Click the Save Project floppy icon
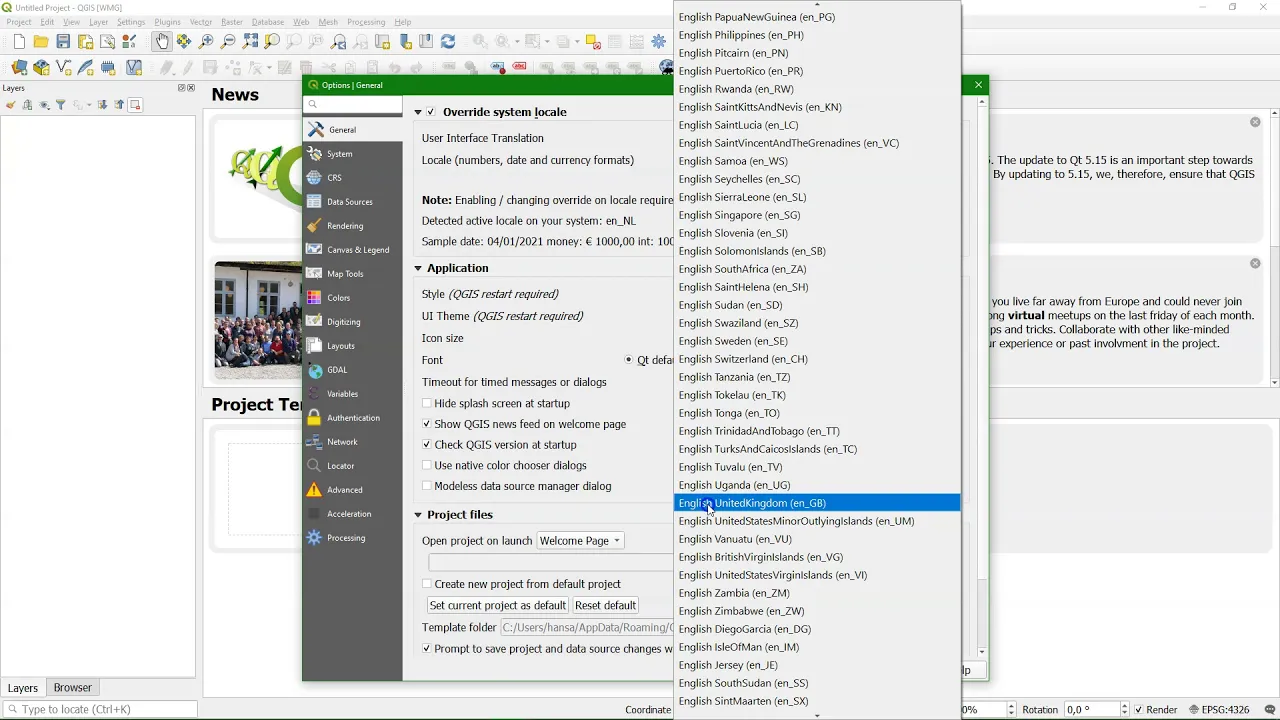Screen dimensions: 1280x720 pos(63,42)
